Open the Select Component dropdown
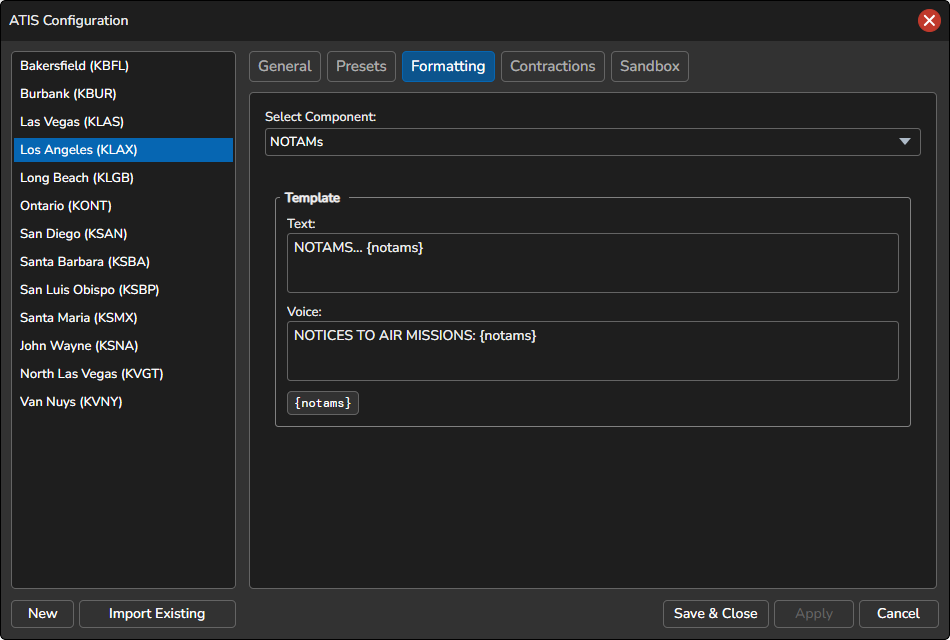This screenshot has width=950, height=640. [592, 142]
